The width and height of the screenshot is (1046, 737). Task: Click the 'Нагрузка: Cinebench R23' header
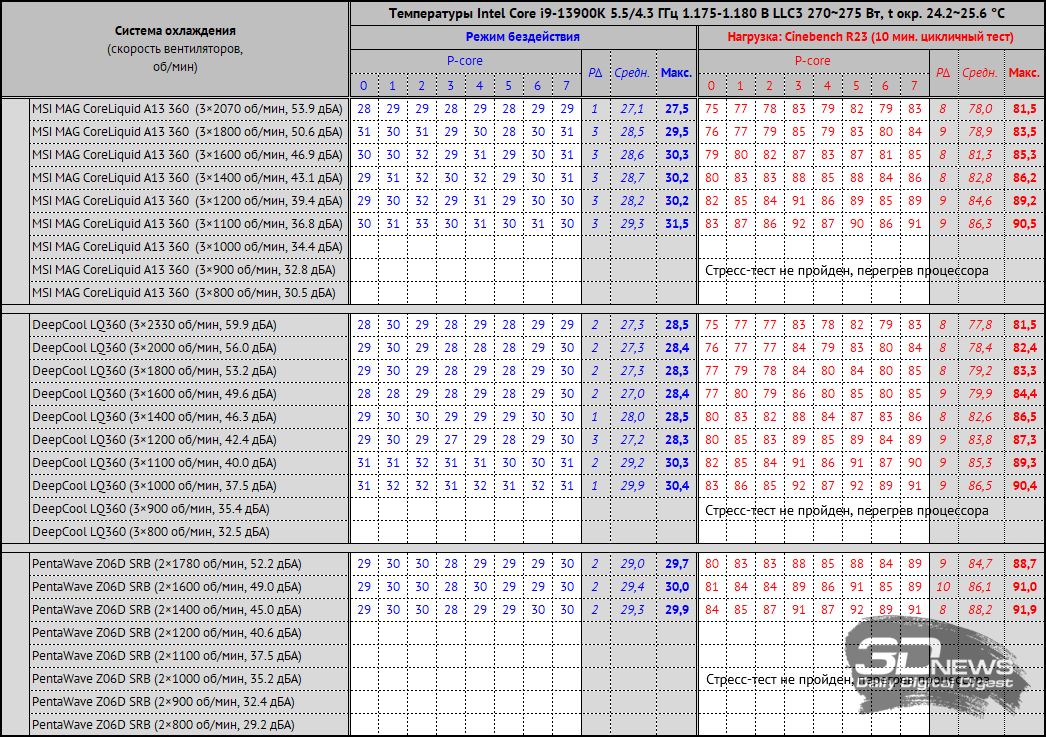click(870, 37)
